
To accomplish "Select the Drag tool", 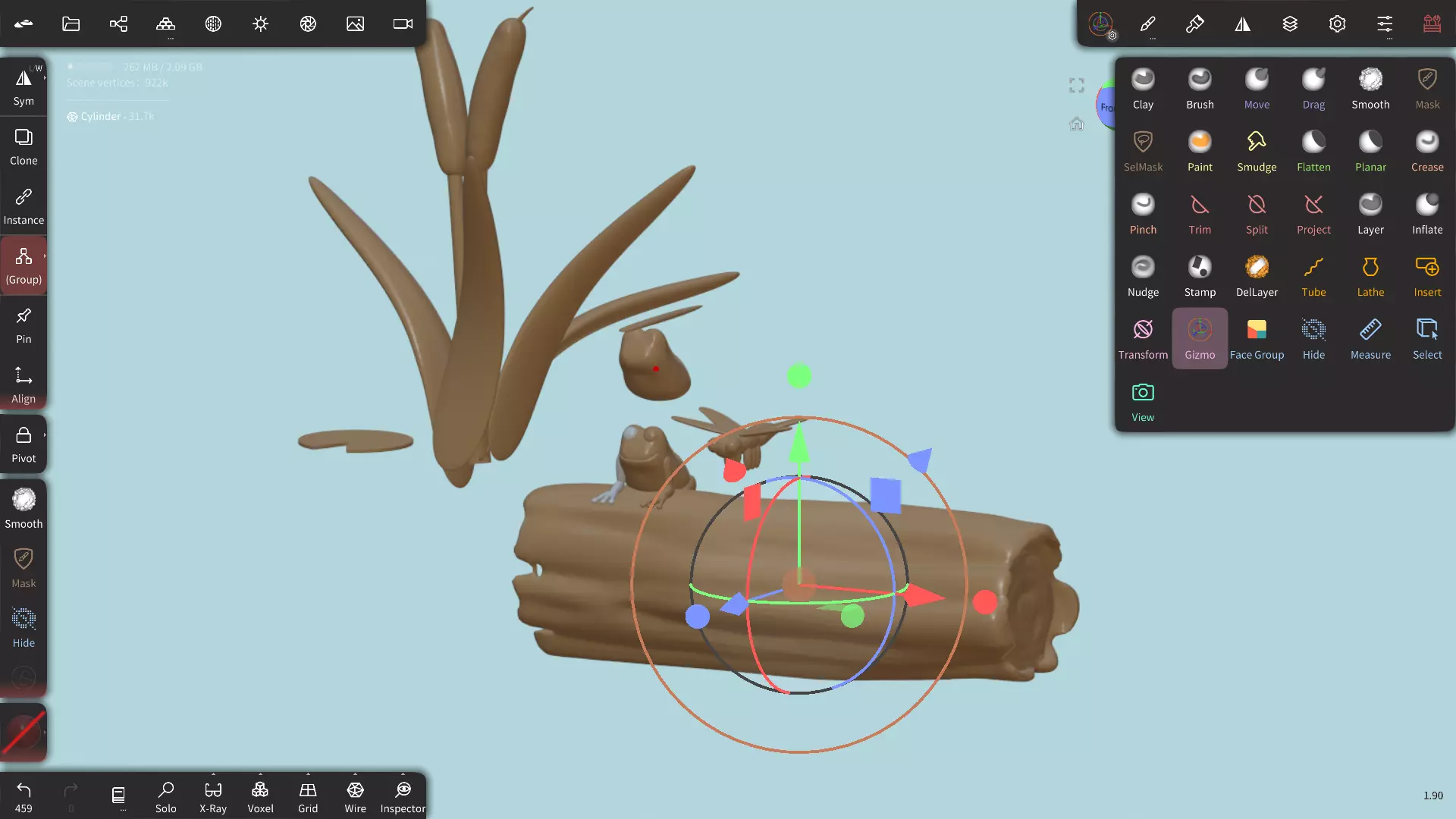I will point(1313,89).
